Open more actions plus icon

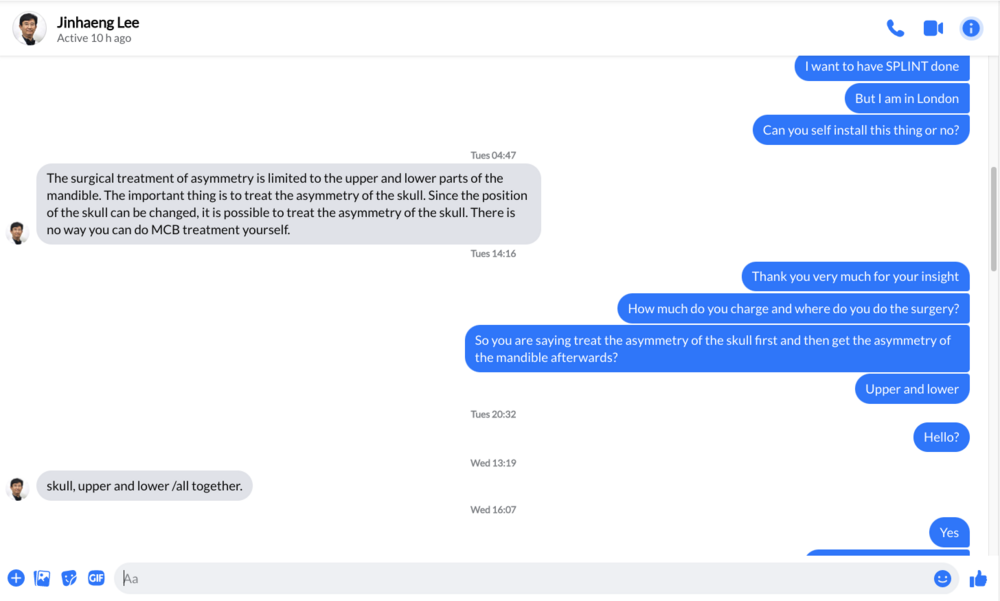click(x=16, y=578)
